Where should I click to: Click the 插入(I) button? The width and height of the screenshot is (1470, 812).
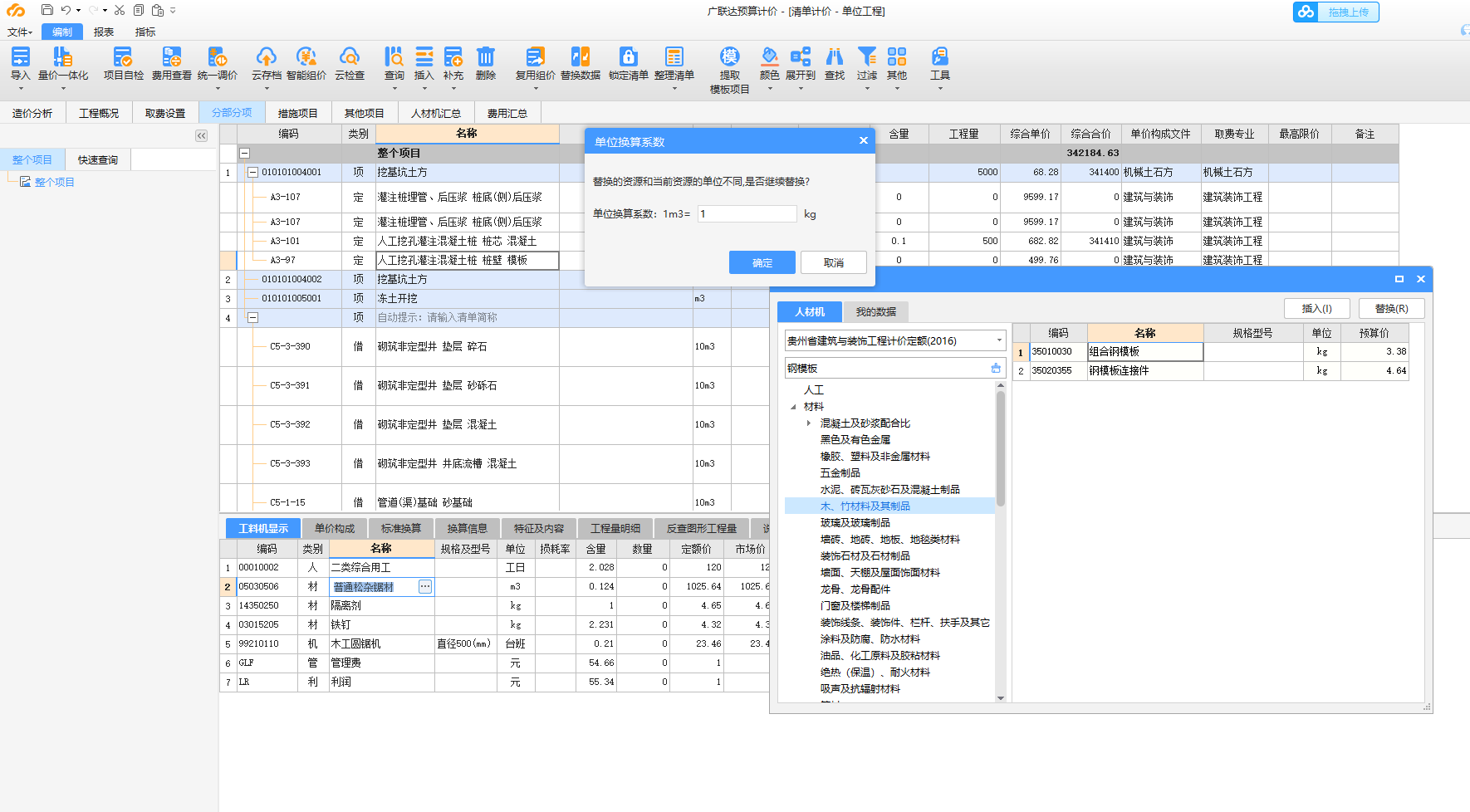(1317, 308)
